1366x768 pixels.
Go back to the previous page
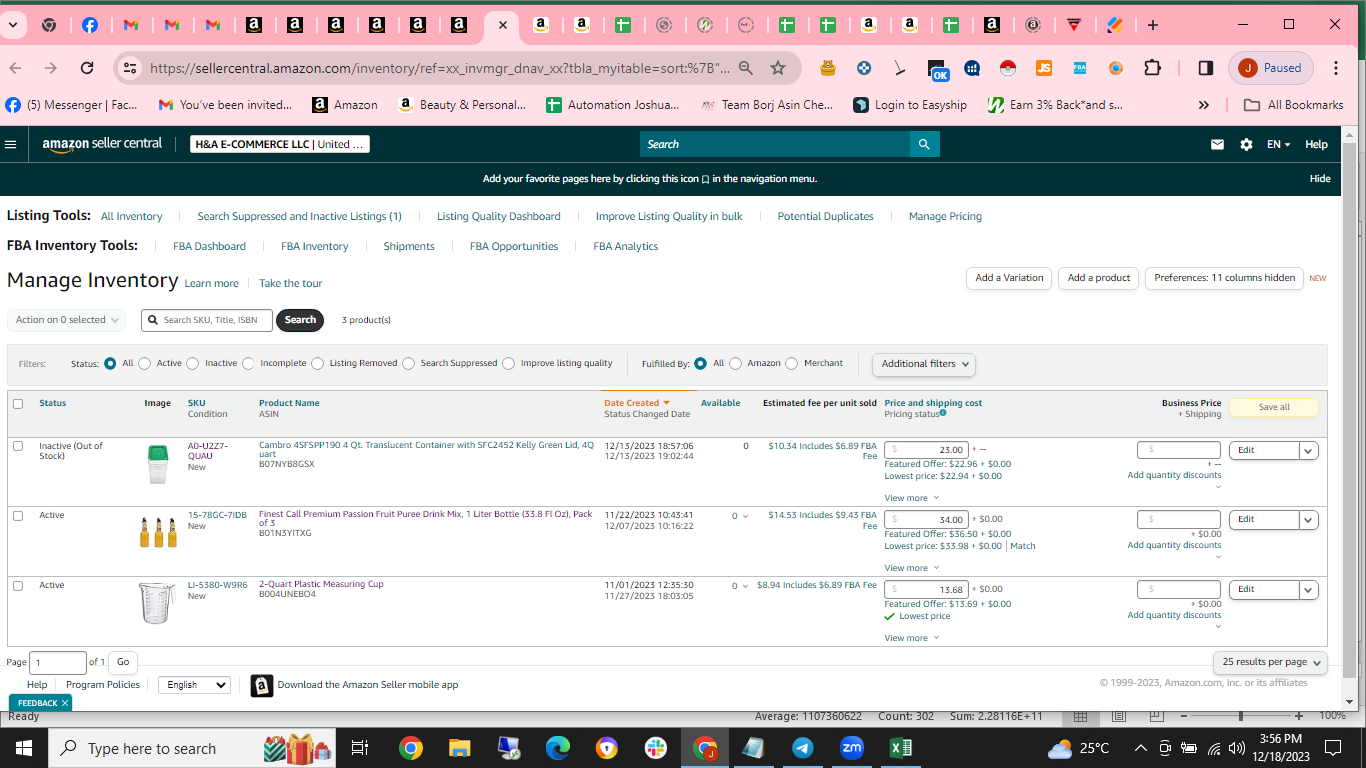(x=15, y=68)
